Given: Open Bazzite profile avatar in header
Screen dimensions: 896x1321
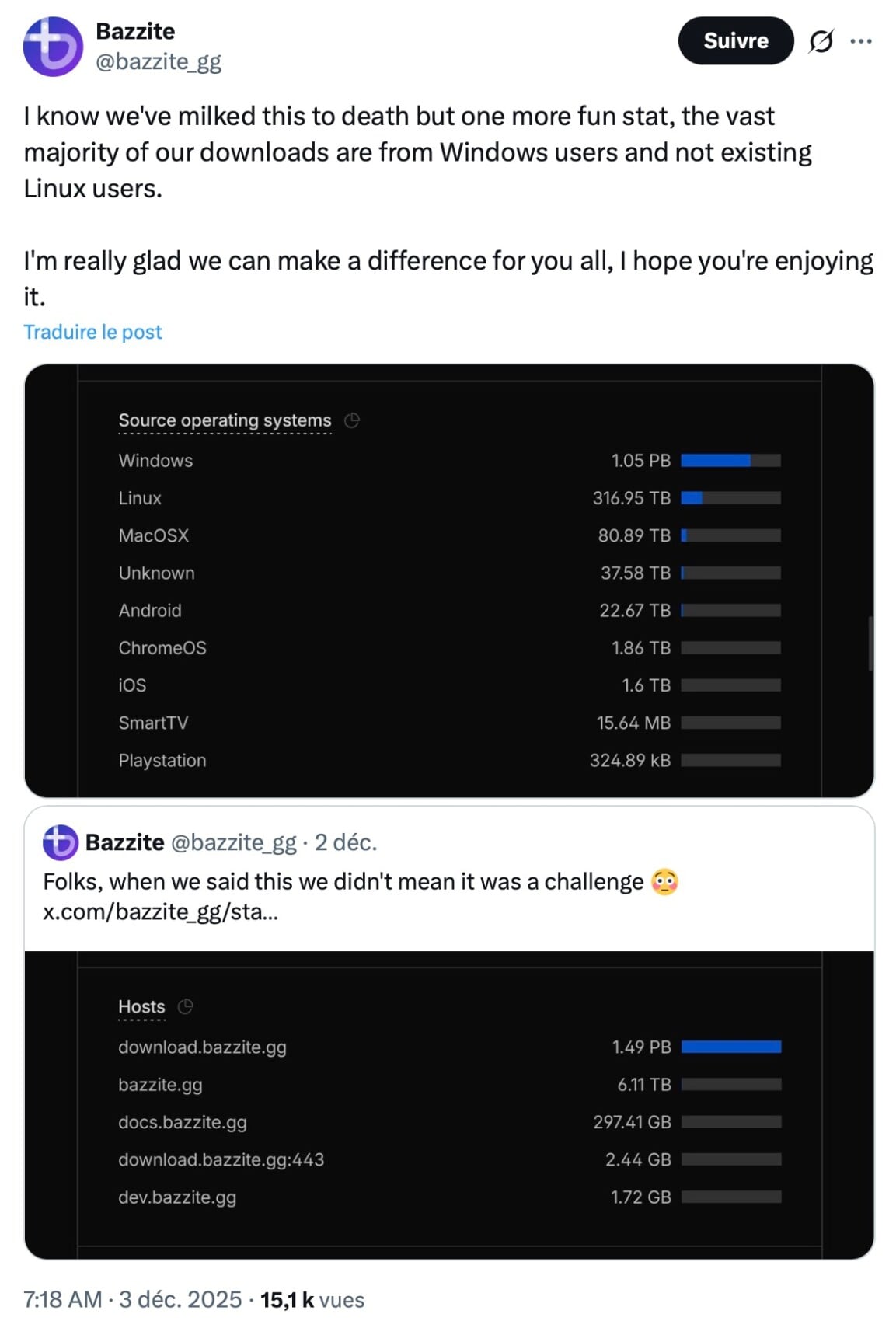Looking at the screenshot, I should (53, 47).
